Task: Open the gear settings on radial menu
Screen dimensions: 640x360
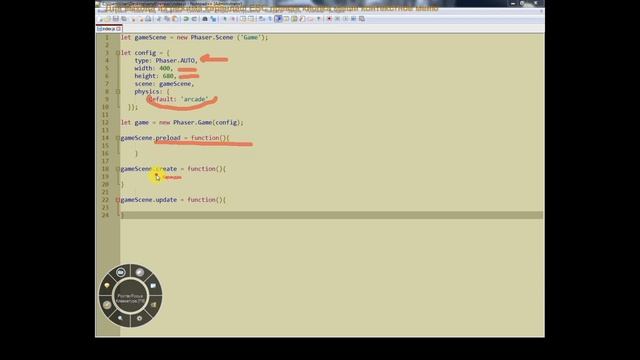Action: coord(140,318)
